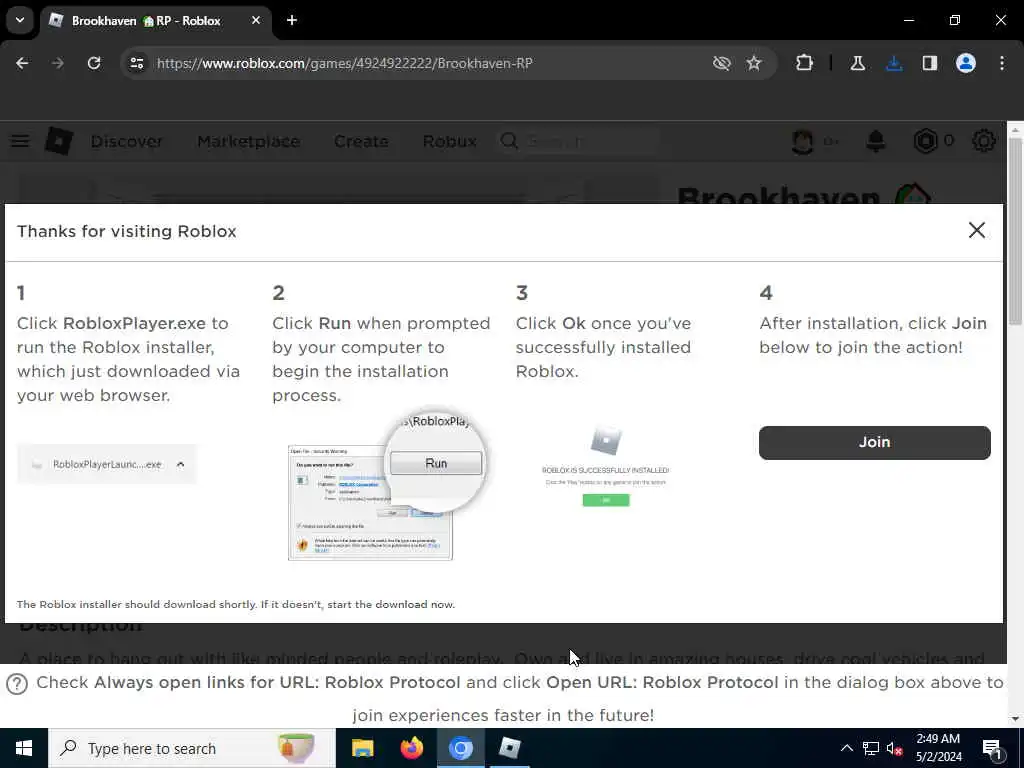
Task: Click the Type here to search box
Action: [192, 748]
